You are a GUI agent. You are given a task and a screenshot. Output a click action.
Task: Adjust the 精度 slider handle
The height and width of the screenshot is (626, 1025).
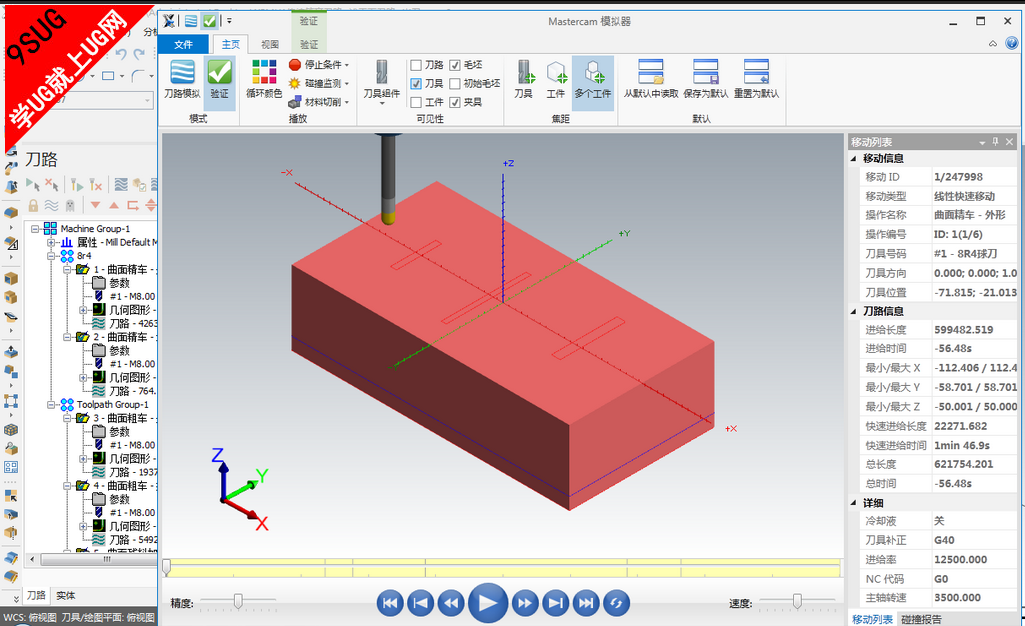pos(238,601)
